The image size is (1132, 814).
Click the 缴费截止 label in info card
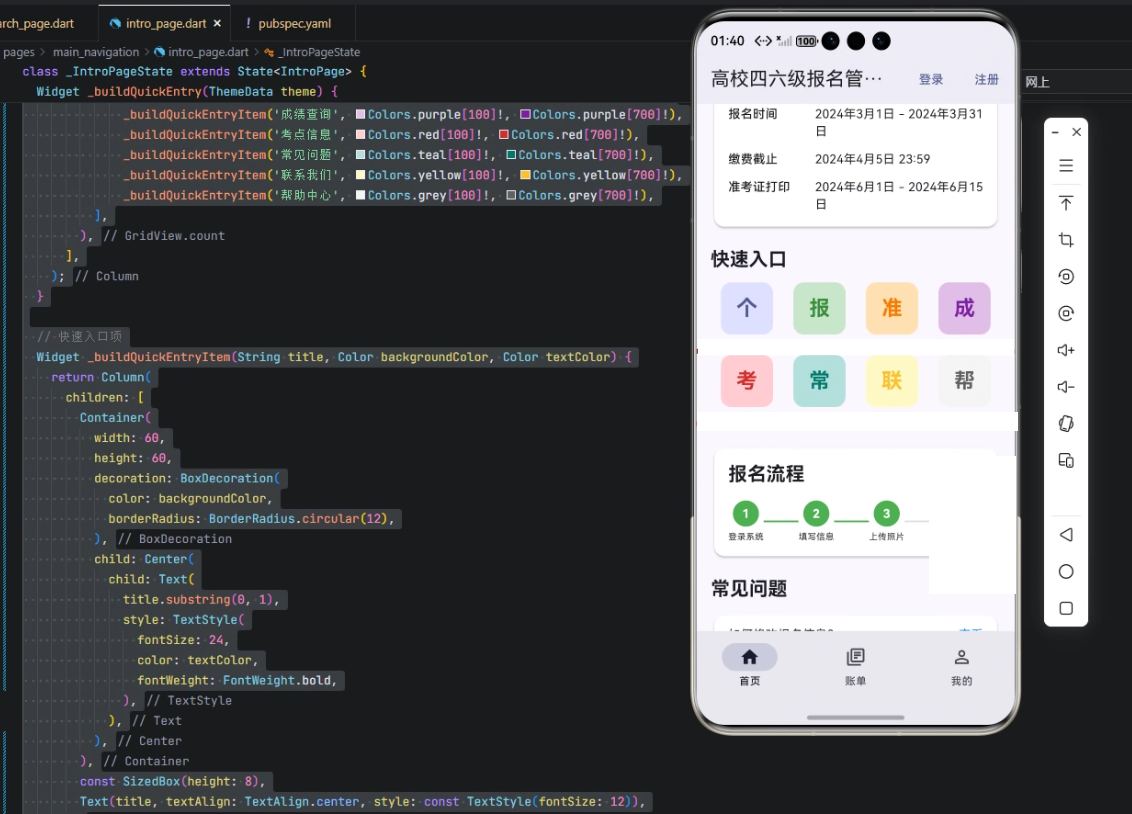click(x=752, y=159)
